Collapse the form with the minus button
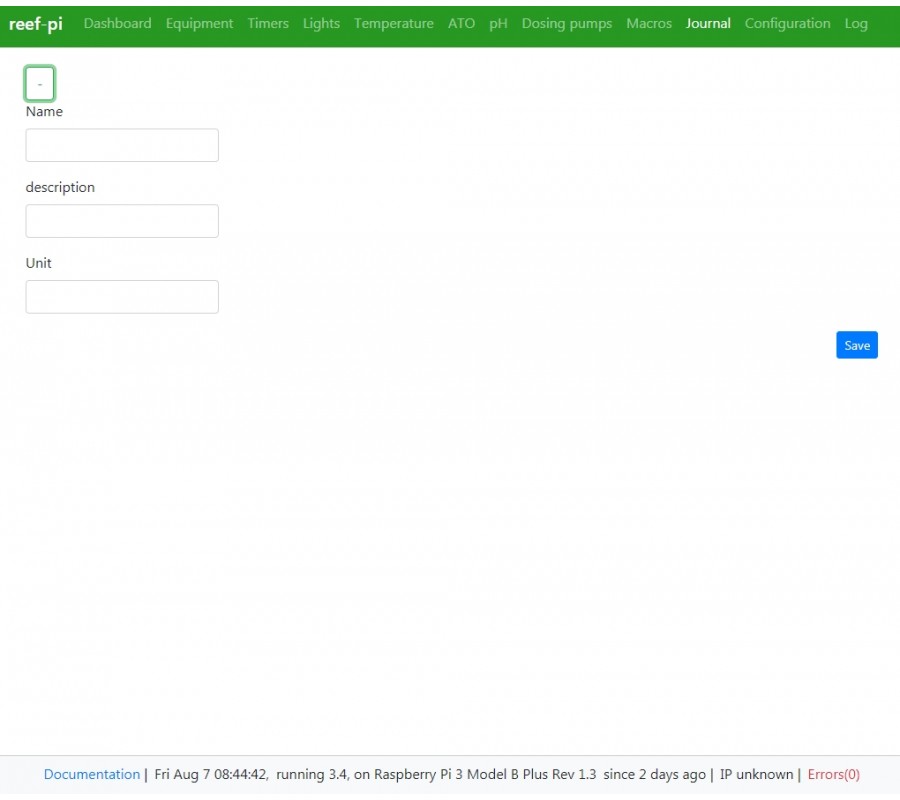This screenshot has width=900, height=800. coord(40,84)
